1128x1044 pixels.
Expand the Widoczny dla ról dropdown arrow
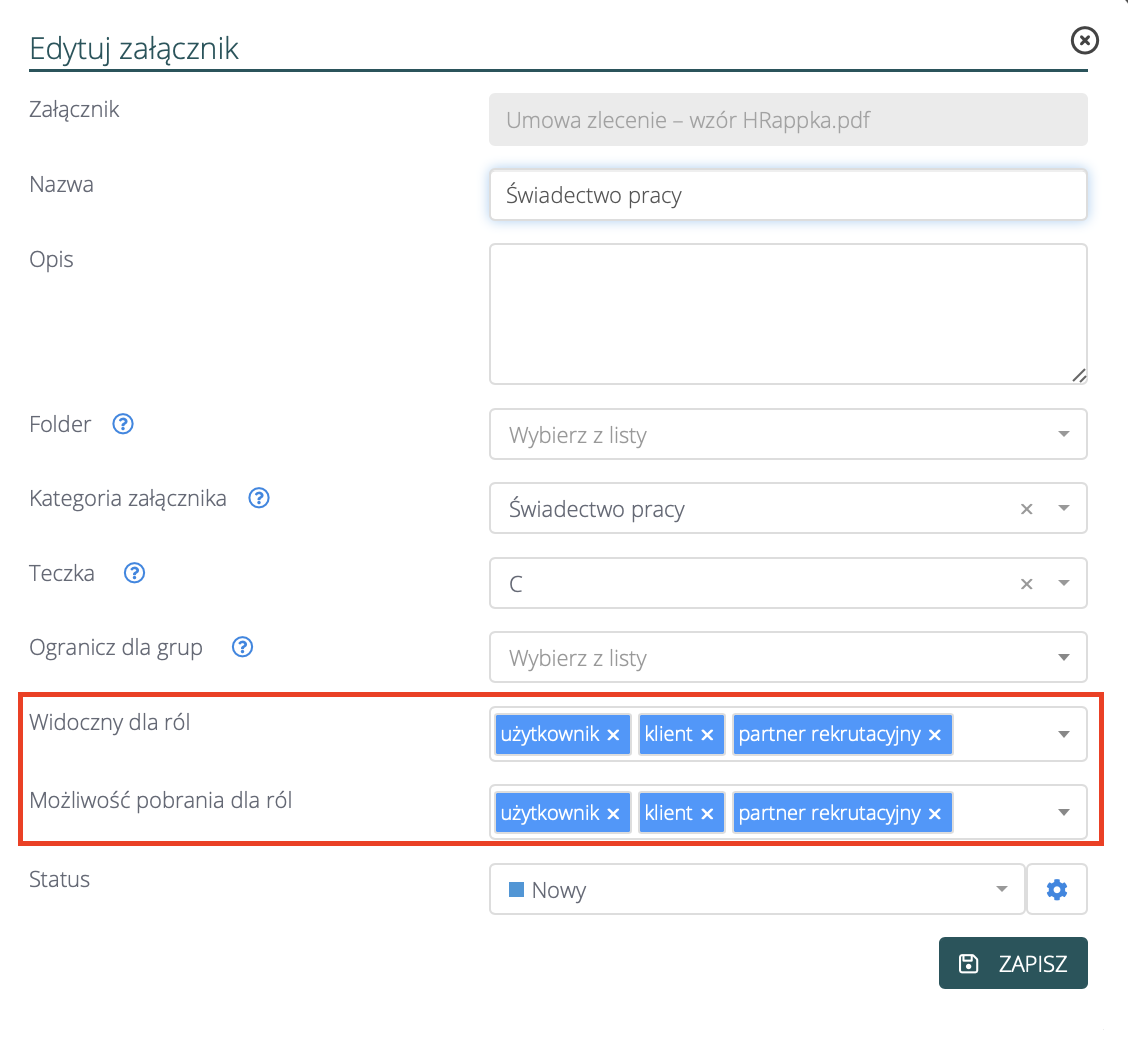[x=1063, y=734]
